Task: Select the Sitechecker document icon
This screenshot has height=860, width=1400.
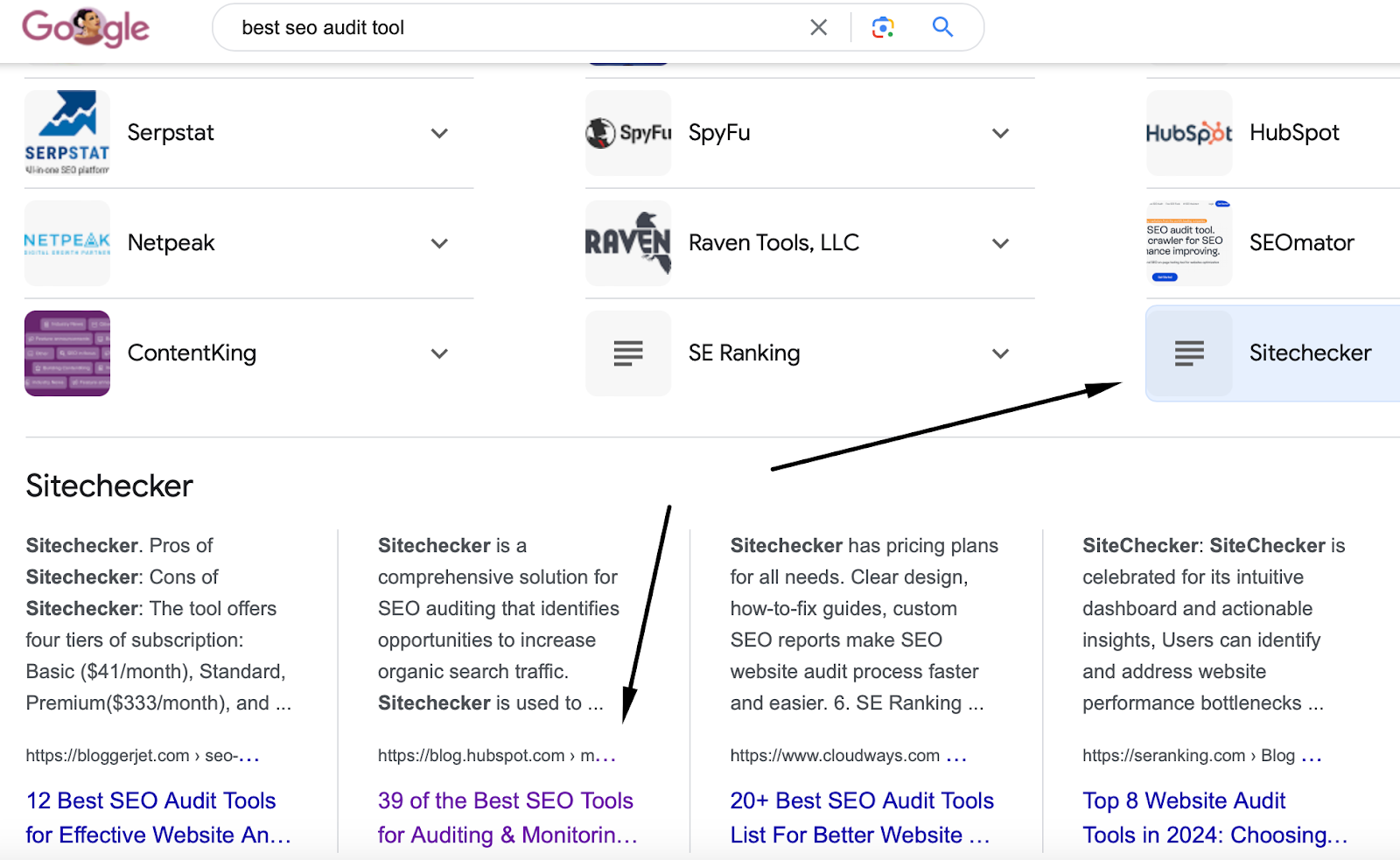Action: [x=1189, y=353]
